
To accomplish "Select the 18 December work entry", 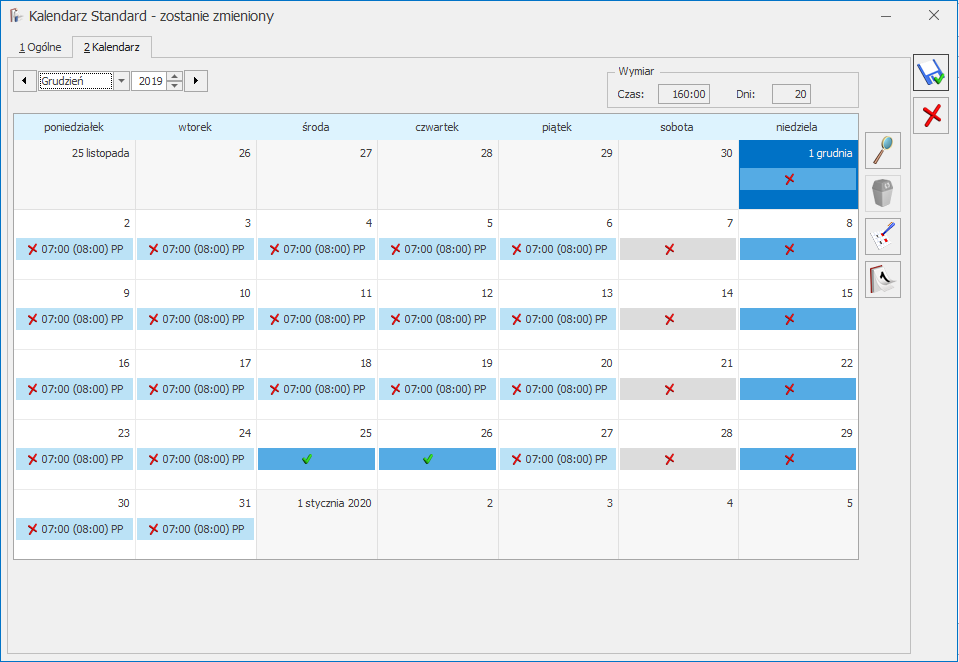I will [316, 389].
